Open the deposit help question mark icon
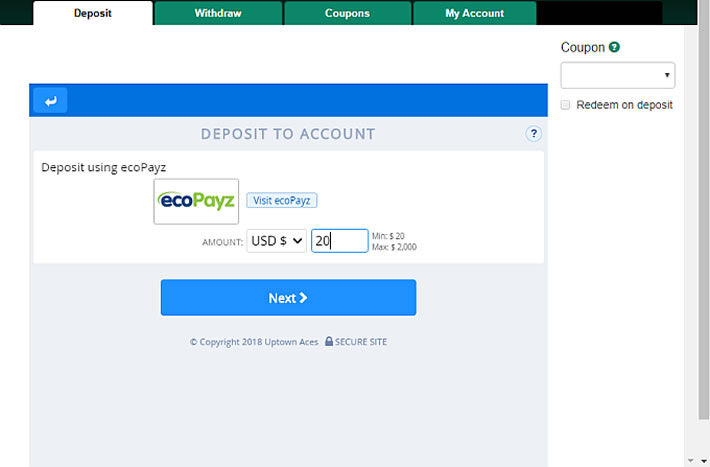Viewport: 710px width, 467px height. click(533, 134)
